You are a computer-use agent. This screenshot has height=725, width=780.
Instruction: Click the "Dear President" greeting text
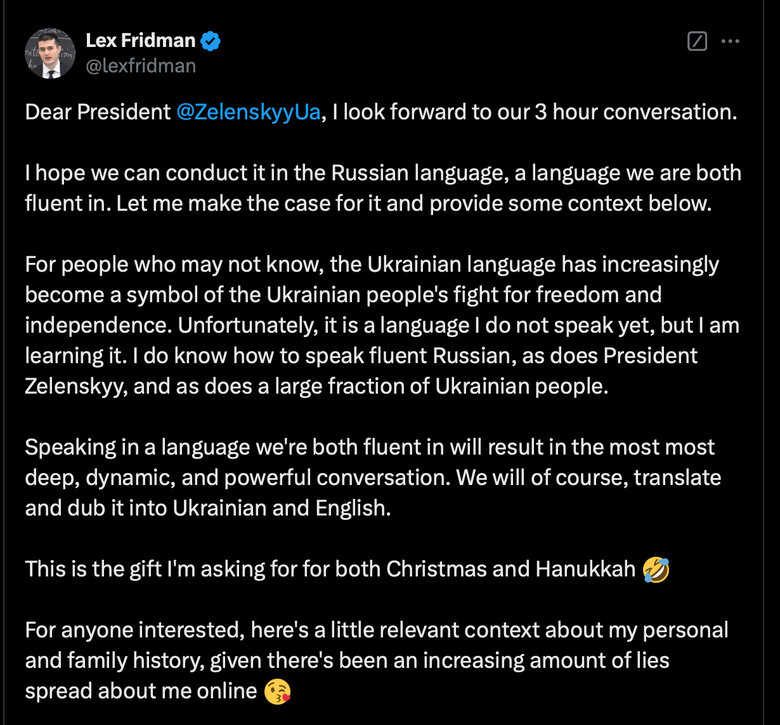coord(97,111)
